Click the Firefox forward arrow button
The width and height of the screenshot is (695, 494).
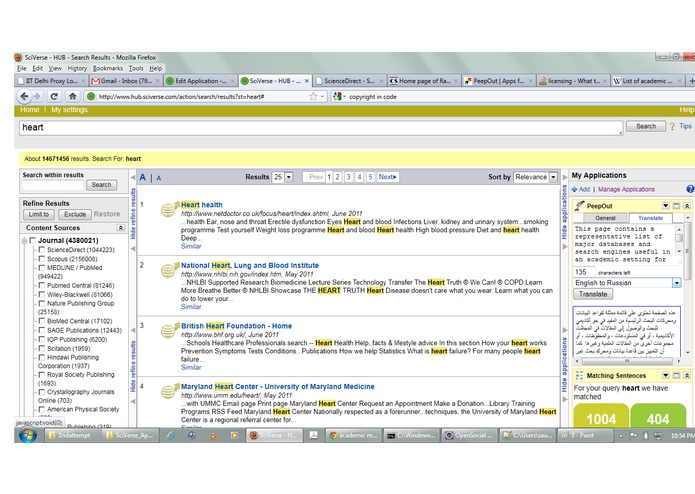click(37, 96)
